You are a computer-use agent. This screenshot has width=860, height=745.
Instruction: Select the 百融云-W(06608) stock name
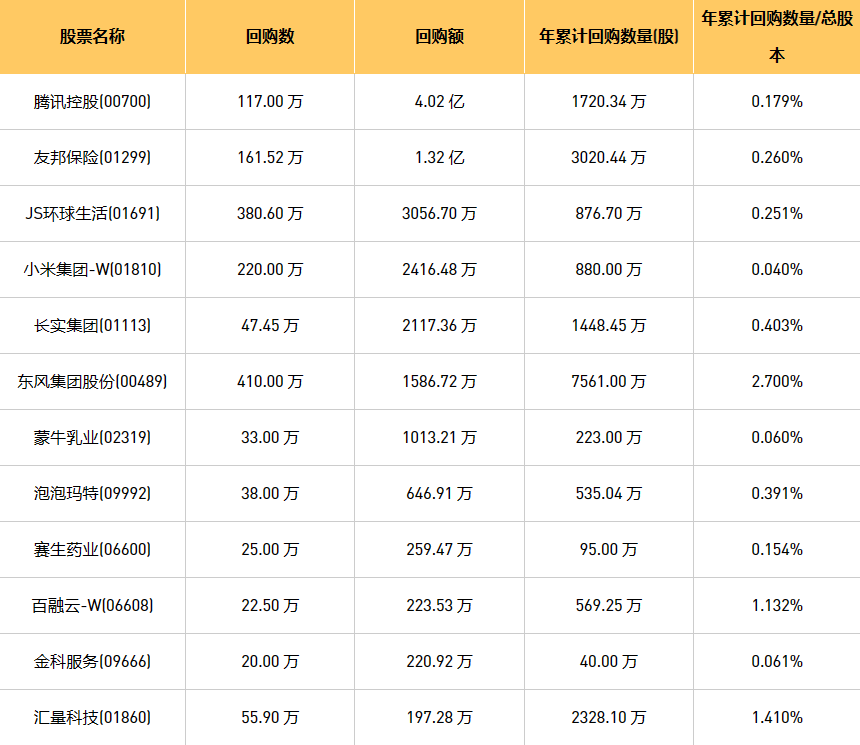click(x=92, y=605)
